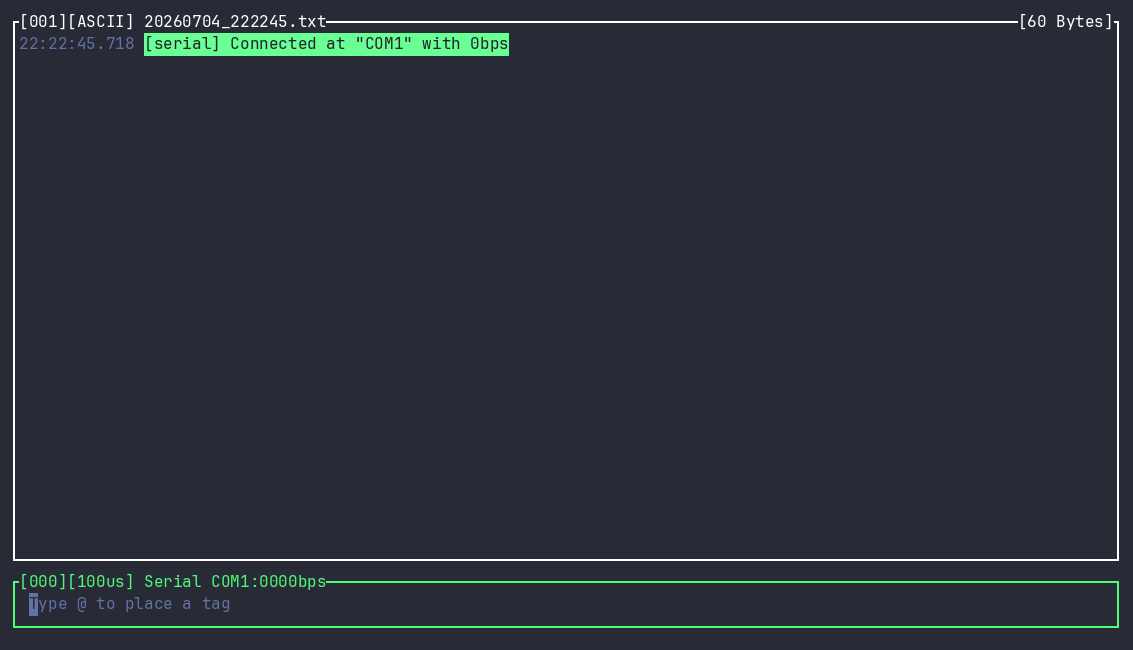Click the [ASCII] mode label

click(100, 22)
